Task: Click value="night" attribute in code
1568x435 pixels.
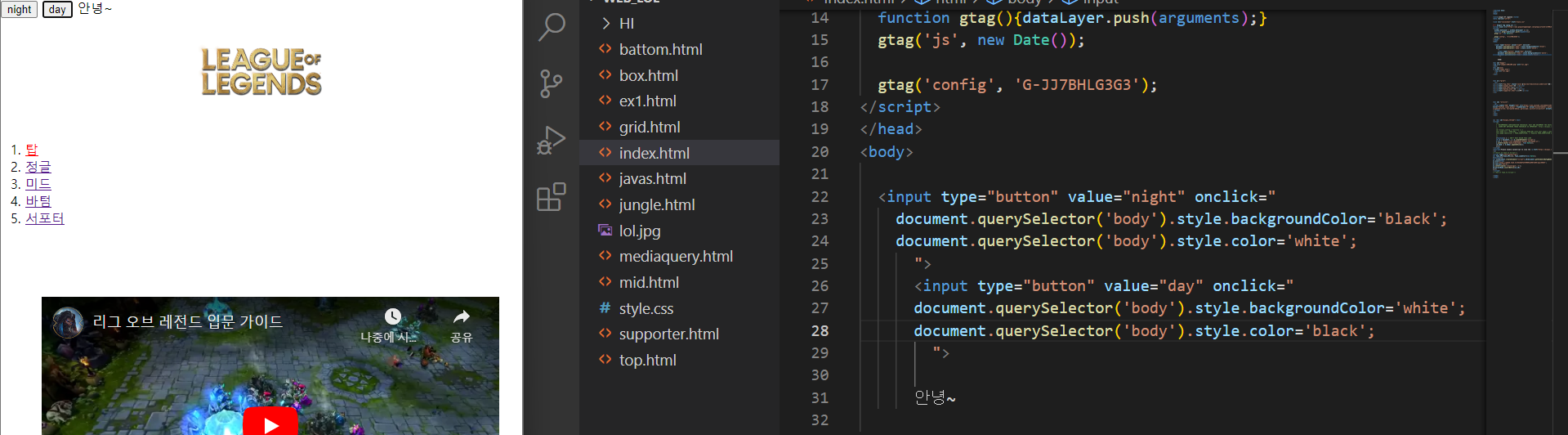Action: point(1127,197)
